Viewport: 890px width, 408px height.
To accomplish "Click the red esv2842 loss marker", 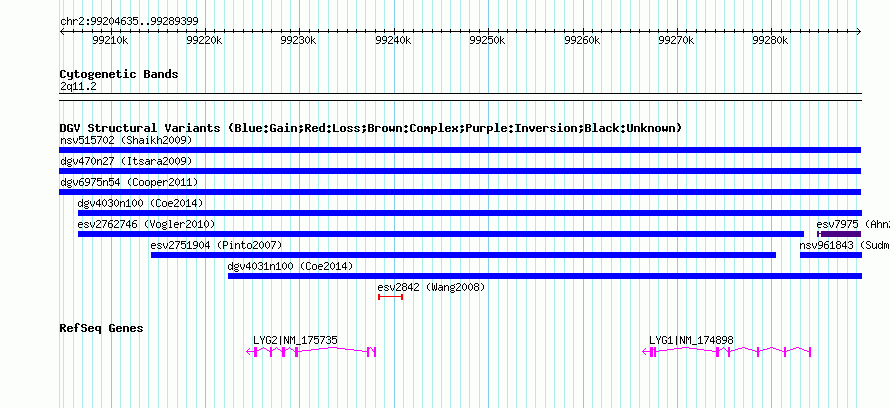I will (x=391, y=297).
